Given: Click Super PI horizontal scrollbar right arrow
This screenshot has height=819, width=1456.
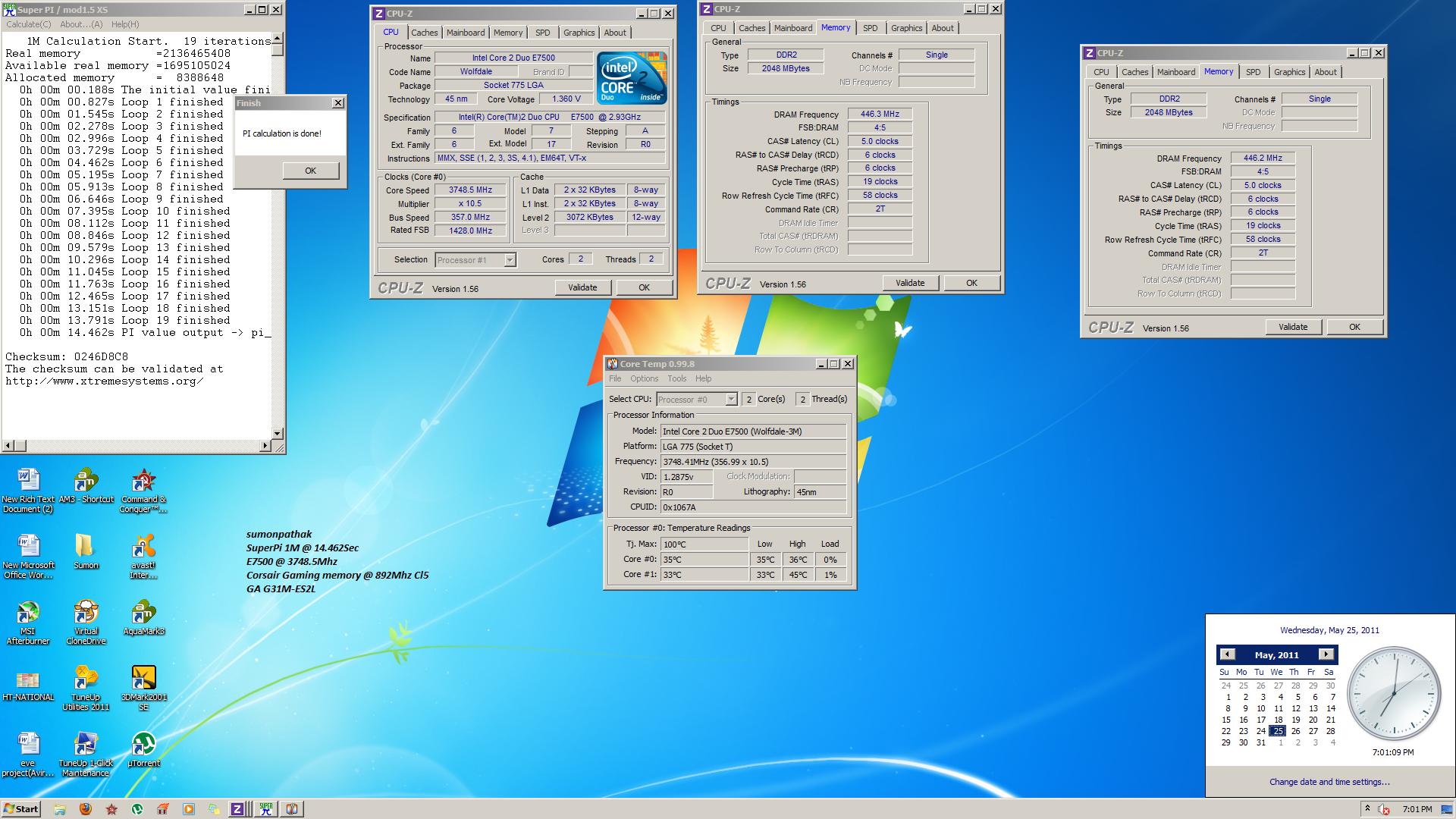Looking at the screenshot, I should point(265,446).
